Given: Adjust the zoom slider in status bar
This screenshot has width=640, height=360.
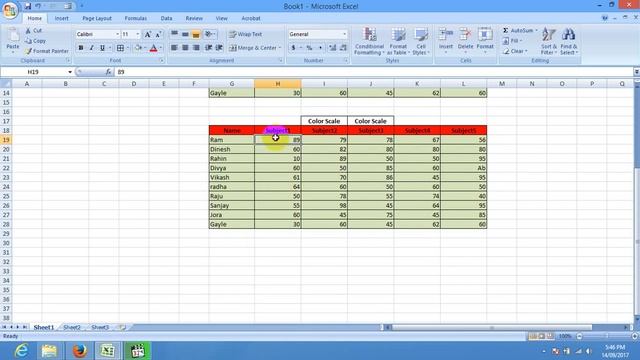Looking at the screenshot, I should 607,336.
